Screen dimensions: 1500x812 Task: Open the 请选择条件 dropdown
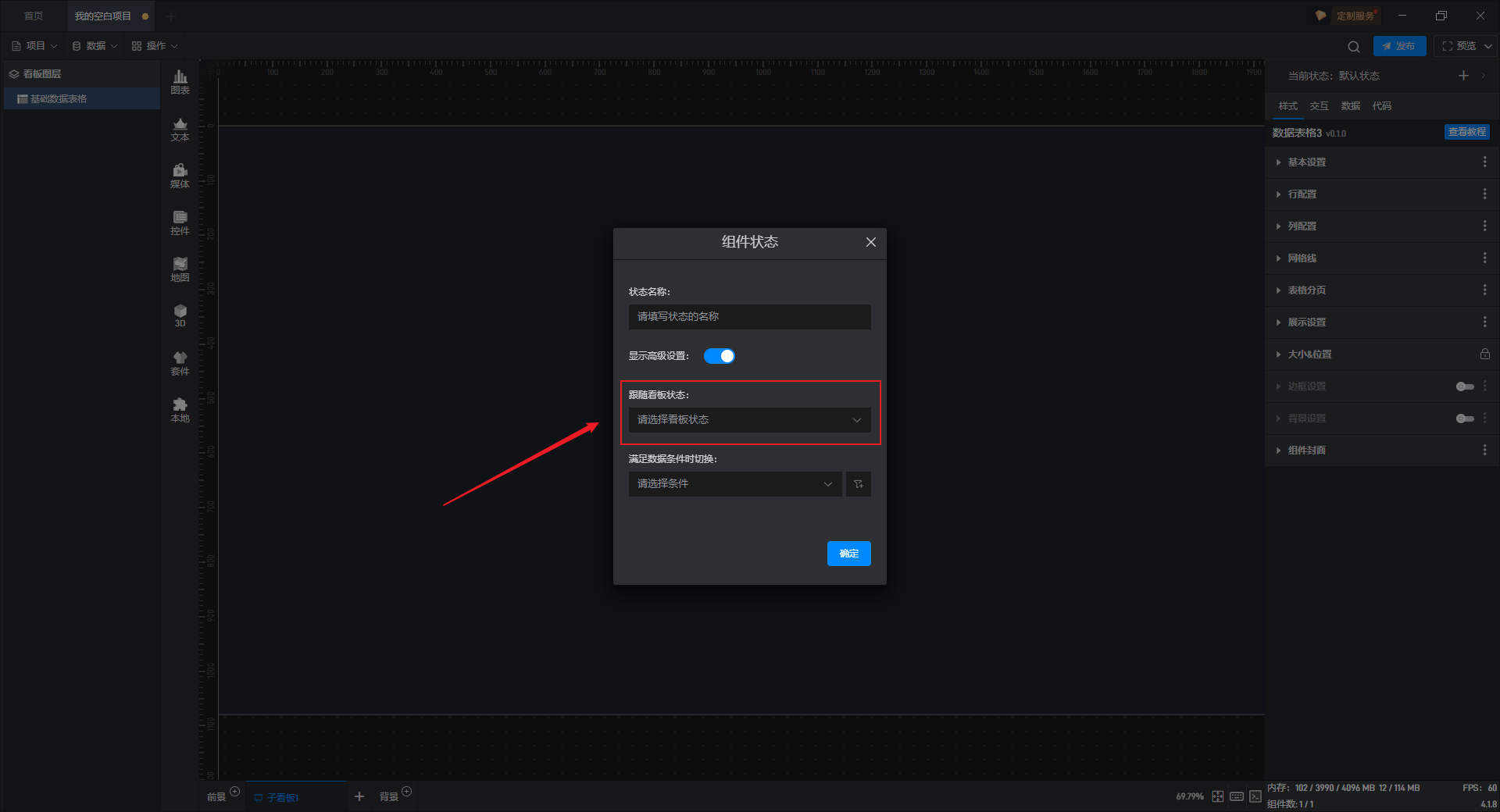click(x=735, y=484)
